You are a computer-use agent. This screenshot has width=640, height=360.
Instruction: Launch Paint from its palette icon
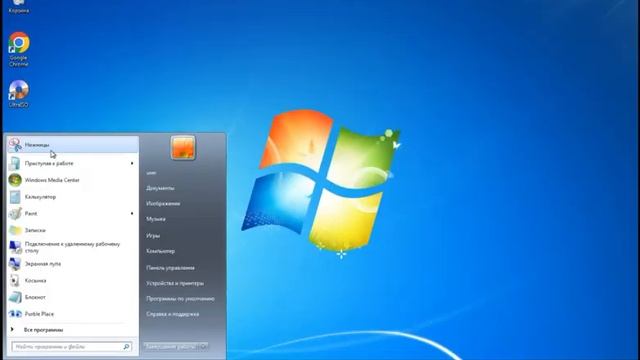(x=15, y=213)
